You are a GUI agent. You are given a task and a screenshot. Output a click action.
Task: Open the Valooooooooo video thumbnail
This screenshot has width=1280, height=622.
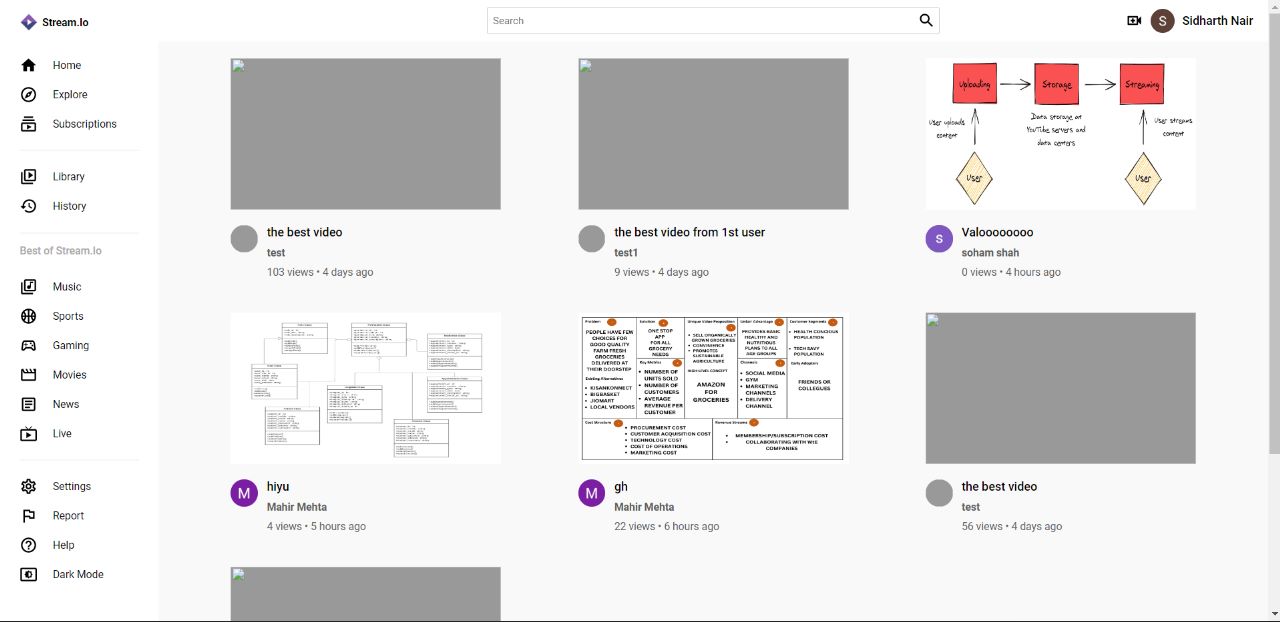pos(1060,133)
